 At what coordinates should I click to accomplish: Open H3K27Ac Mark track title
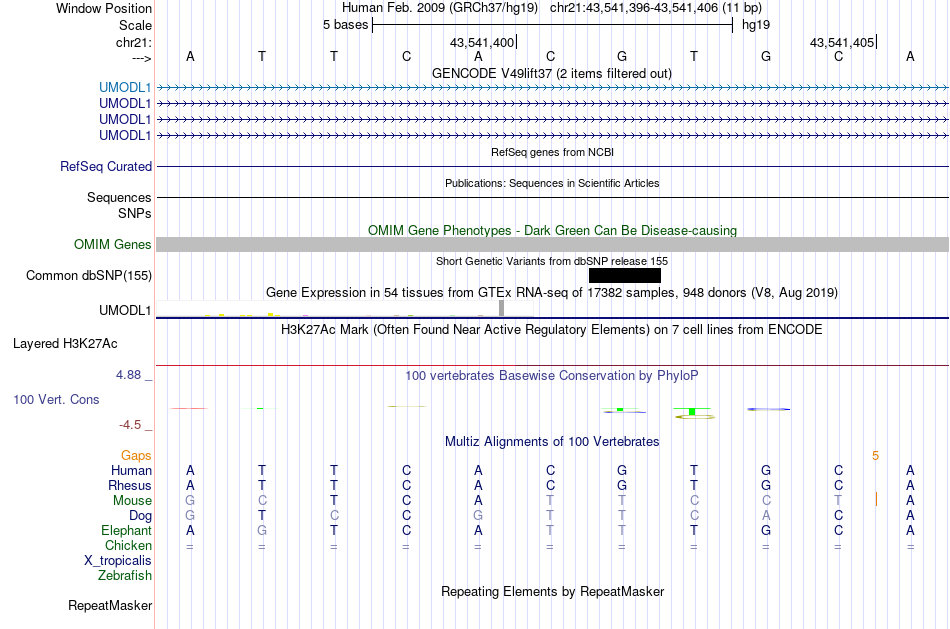coord(552,330)
